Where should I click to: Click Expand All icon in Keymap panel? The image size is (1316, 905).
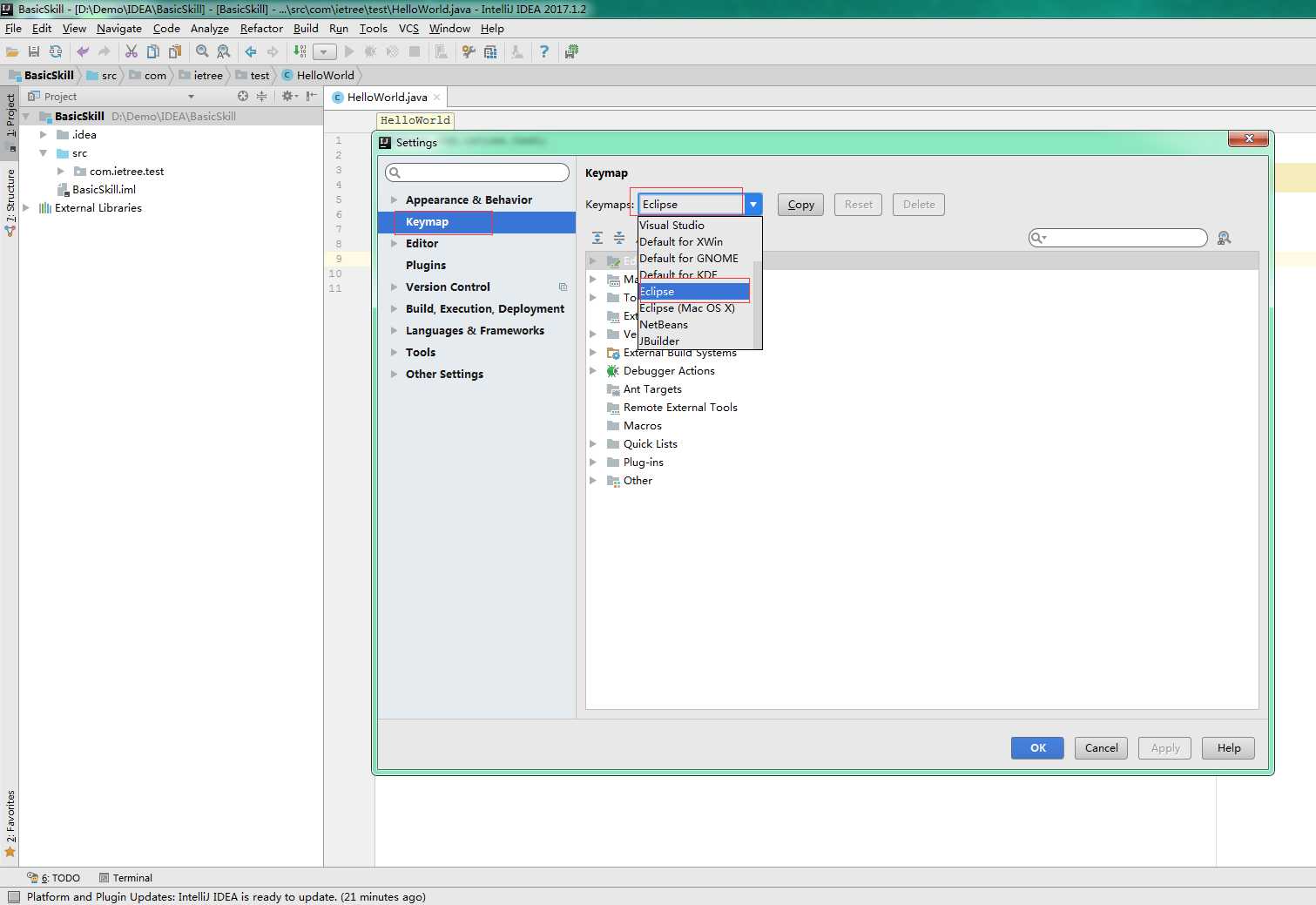[597, 238]
